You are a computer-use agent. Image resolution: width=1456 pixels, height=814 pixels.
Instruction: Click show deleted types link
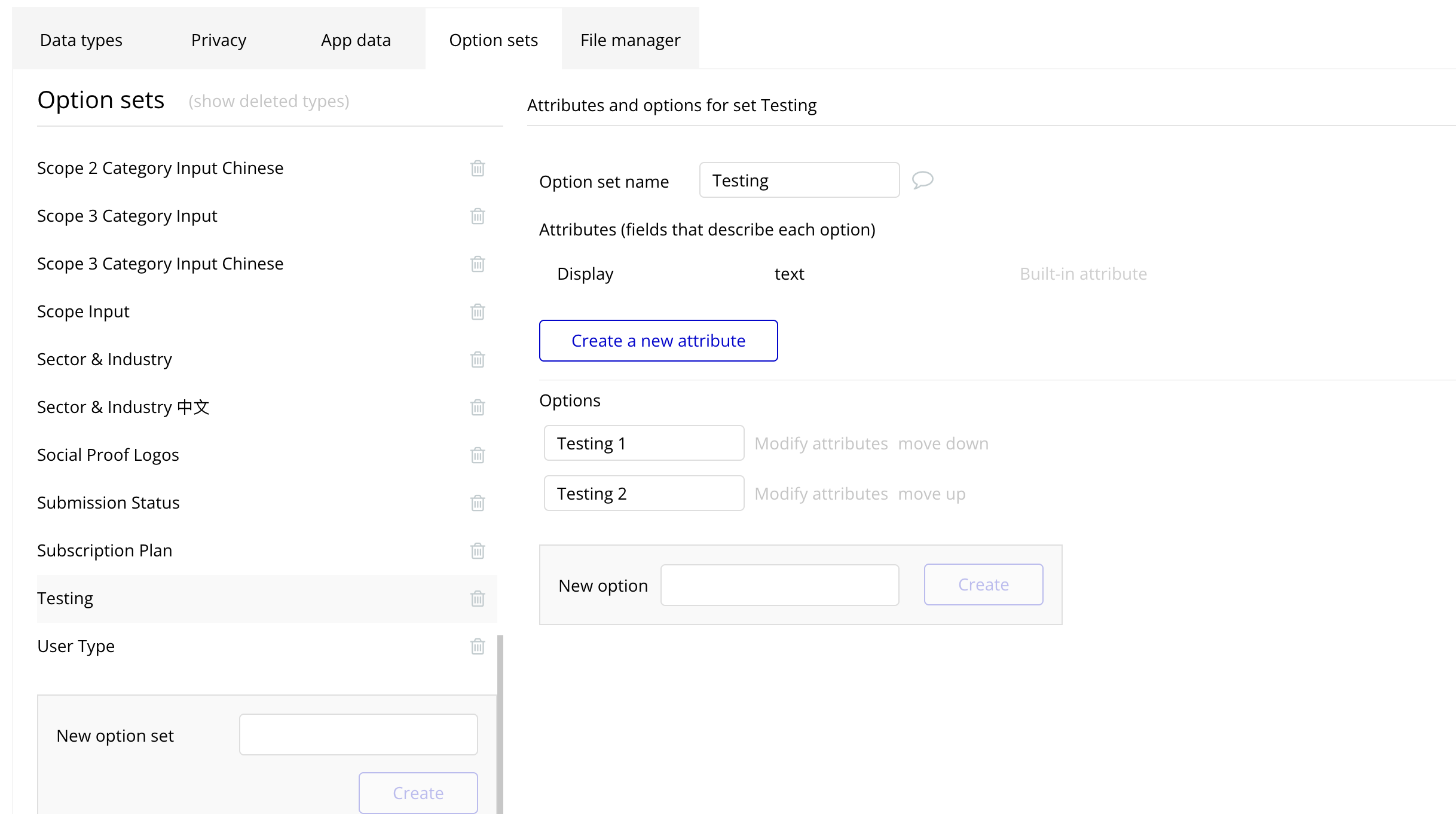click(x=268, y=102)
